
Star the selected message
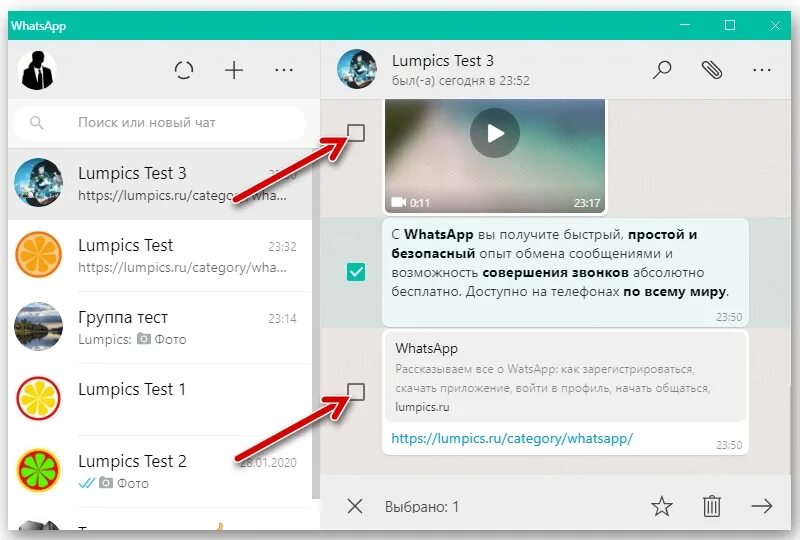[662, 506]
